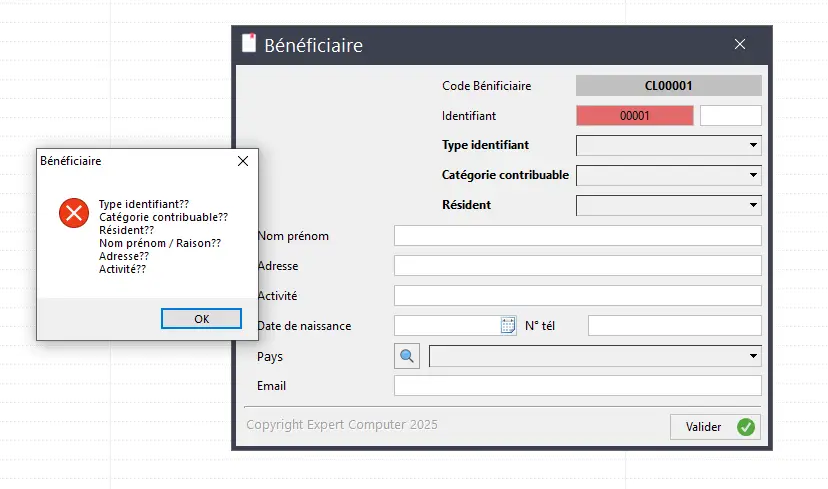Viewport: 828px width, 489px height.
Task: Select the Date de naissance field
Action: [446, 326]
